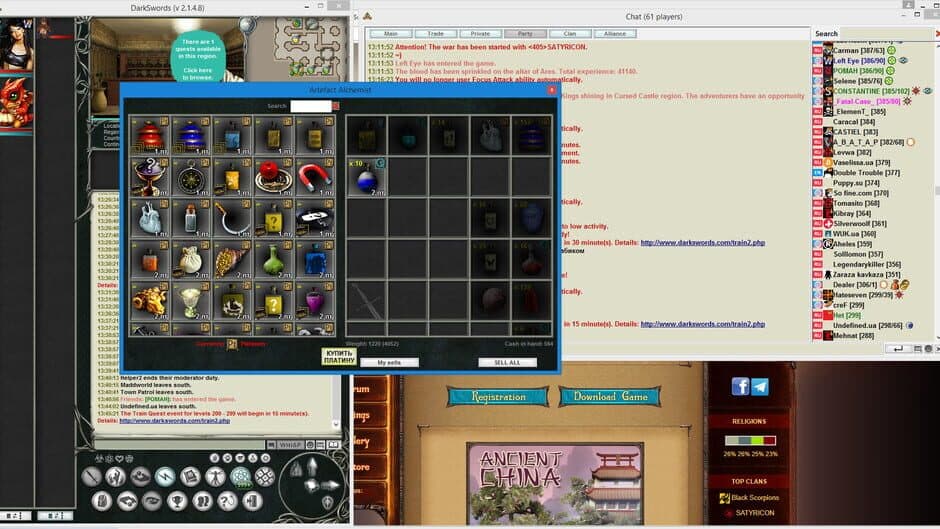This screenshot has width=940, height=529.
Task: Select player Double Trouble [377] in list
Action: point(866,173)
